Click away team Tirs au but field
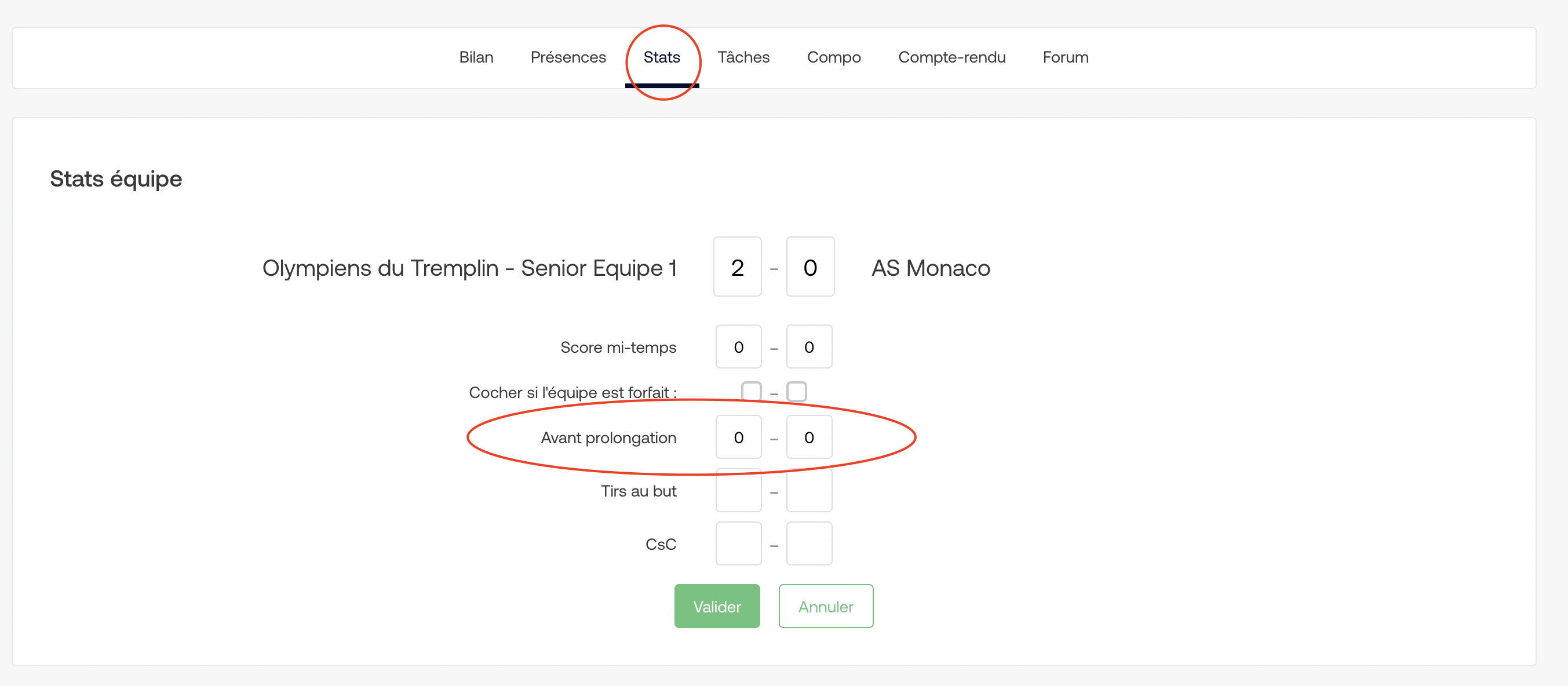The image size is (1568, 686). (x=809, y=490)
